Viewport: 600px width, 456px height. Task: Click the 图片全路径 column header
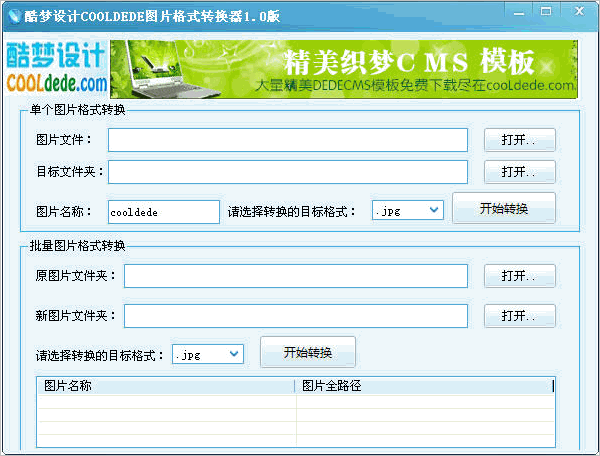click(423, 386)
